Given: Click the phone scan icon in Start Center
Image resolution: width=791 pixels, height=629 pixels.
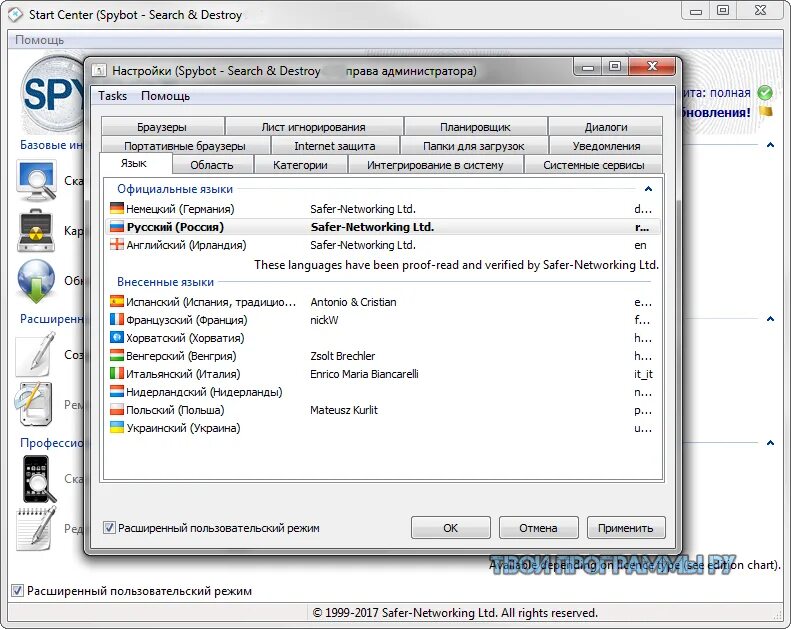Looking at the screenshot, I should [x=37, y=479].
